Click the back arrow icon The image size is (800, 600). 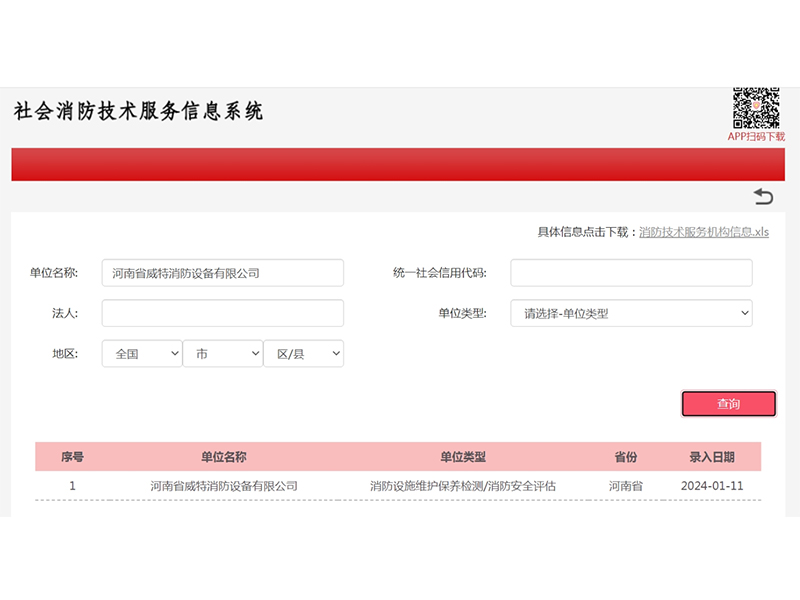pyautogui.click(x=763, y=196)
